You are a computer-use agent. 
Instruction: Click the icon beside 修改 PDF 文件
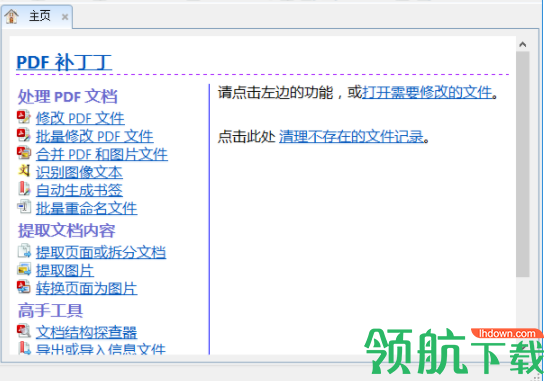(24, 117)
